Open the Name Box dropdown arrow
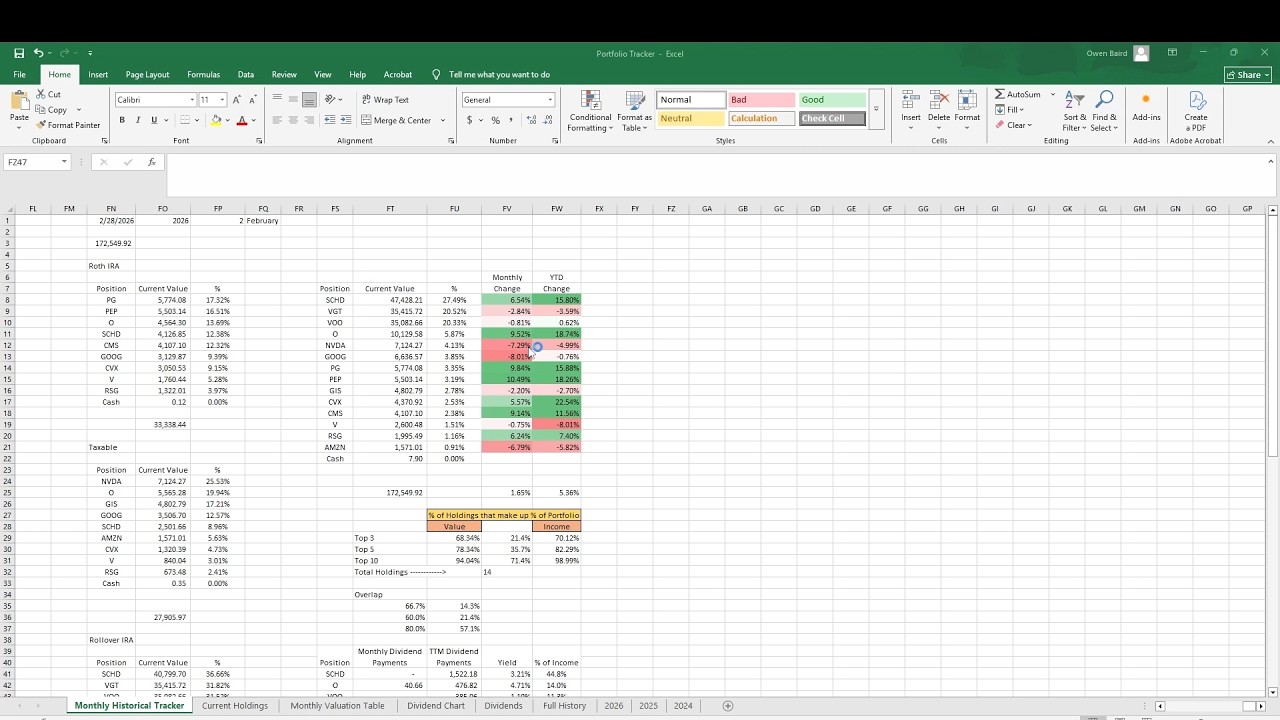The height and width of the screenshot is (720, 1280). [x=64, y=162]
